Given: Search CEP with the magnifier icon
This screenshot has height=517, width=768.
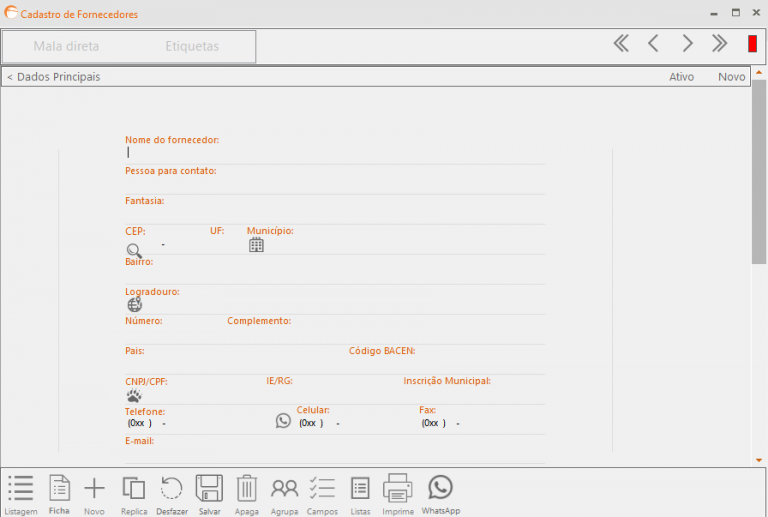Looking at the screenshot, I should 134,250.
